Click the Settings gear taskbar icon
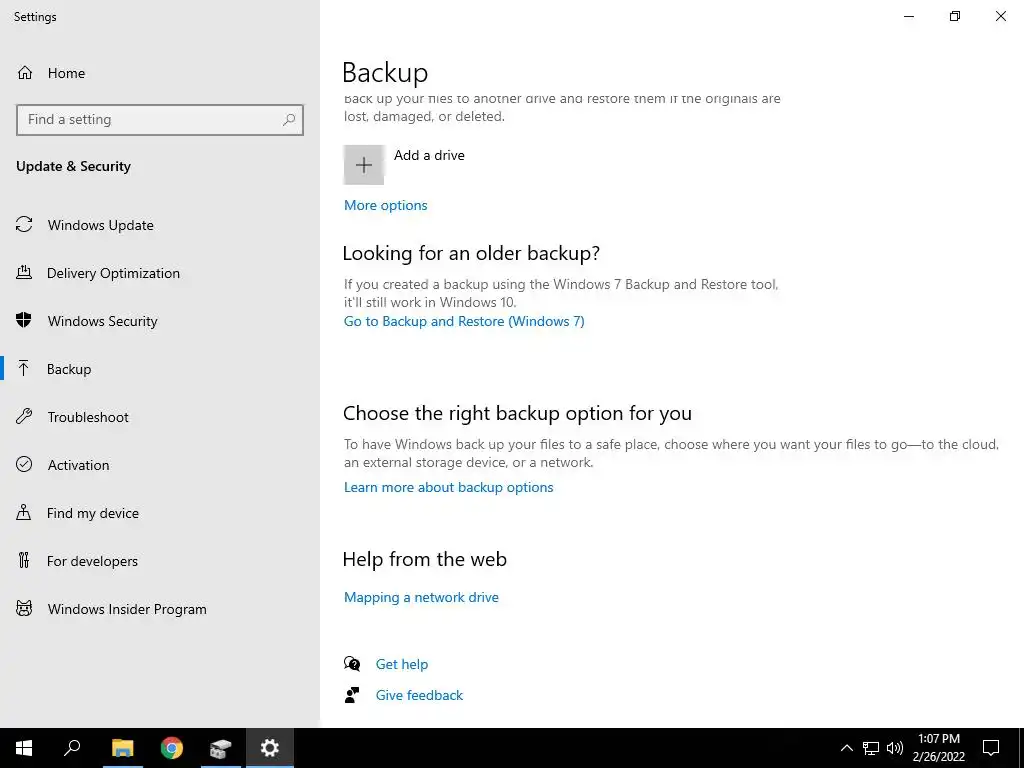 270,748
